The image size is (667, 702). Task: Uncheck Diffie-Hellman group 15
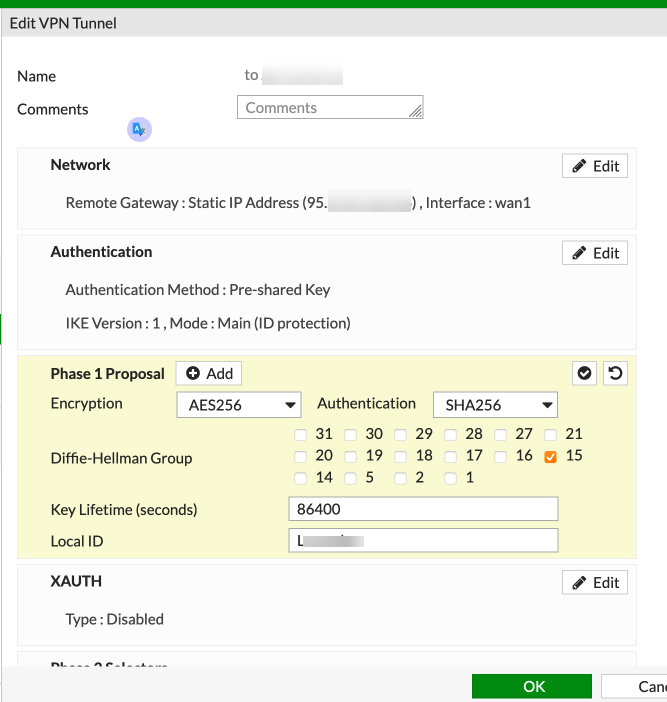click(x=550, y=457)
